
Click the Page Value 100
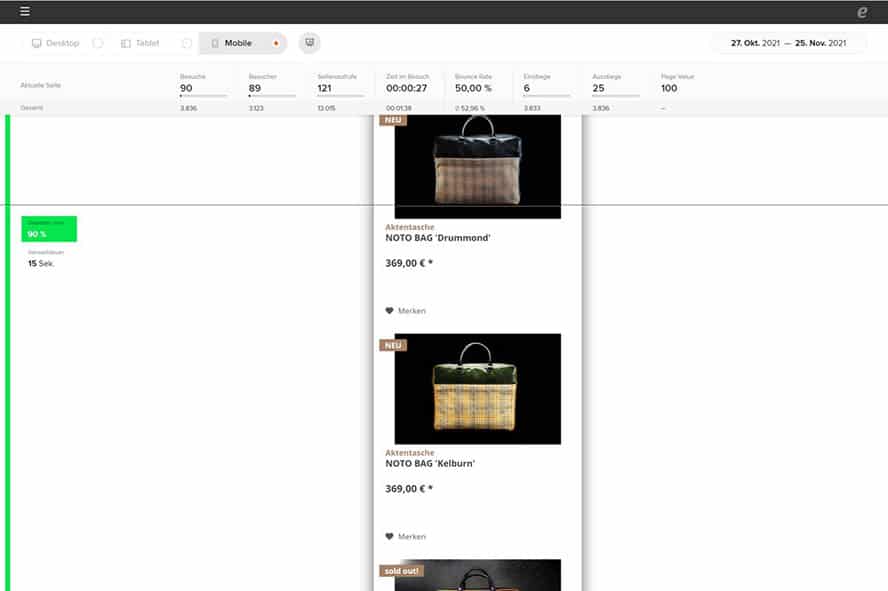669,88
